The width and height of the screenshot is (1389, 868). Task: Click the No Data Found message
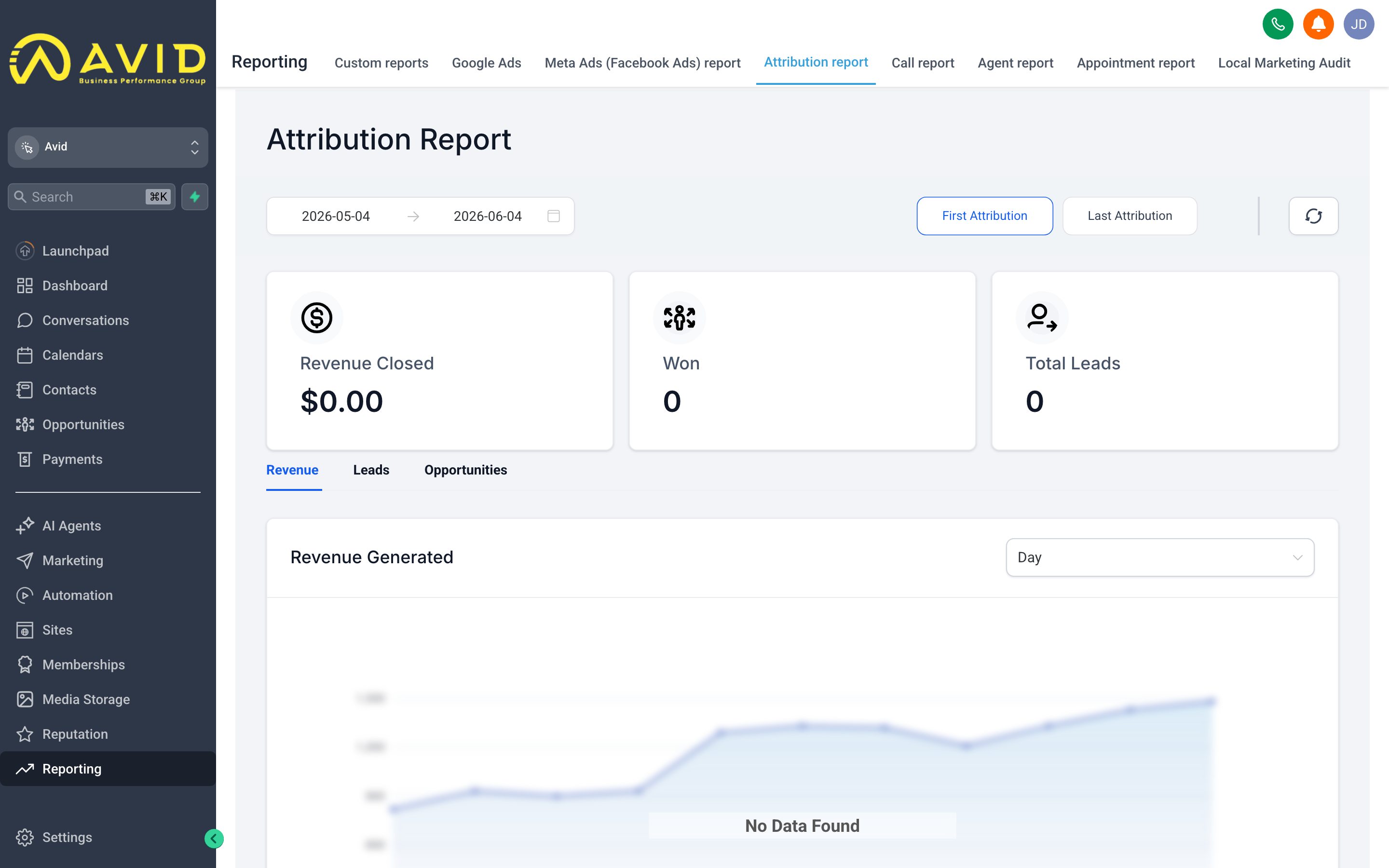pyautogui.click(x=802, y=826)
